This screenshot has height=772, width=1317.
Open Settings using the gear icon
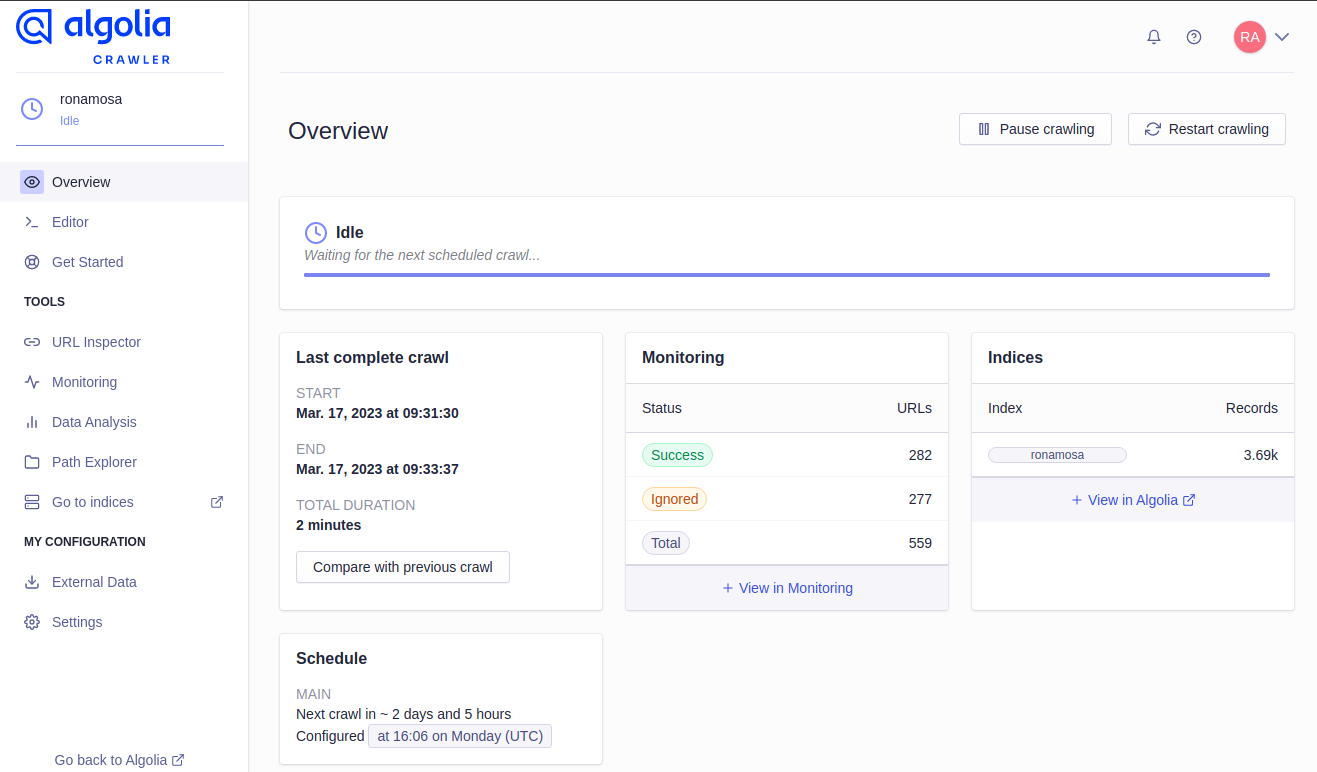31,622
